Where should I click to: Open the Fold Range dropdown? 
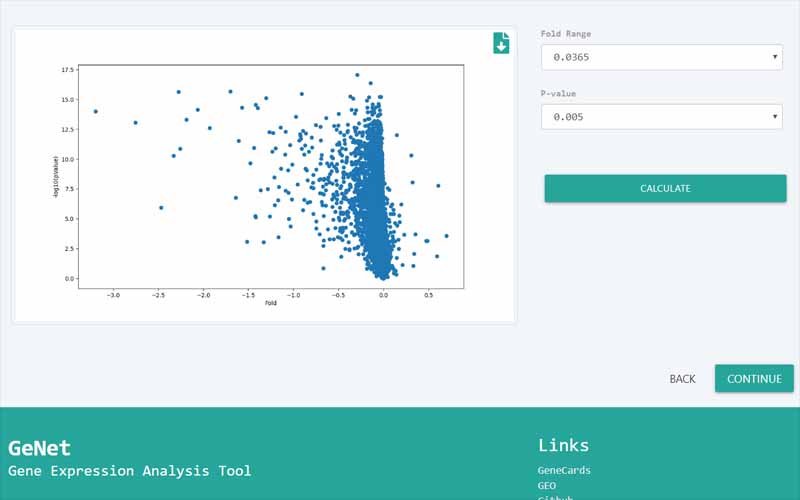point(660,57)
